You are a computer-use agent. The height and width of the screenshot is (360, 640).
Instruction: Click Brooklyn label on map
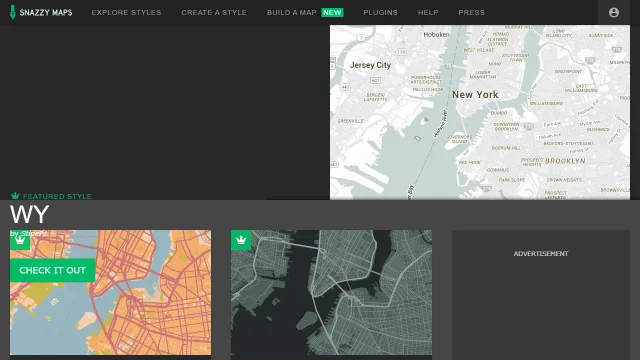(565, 161)
